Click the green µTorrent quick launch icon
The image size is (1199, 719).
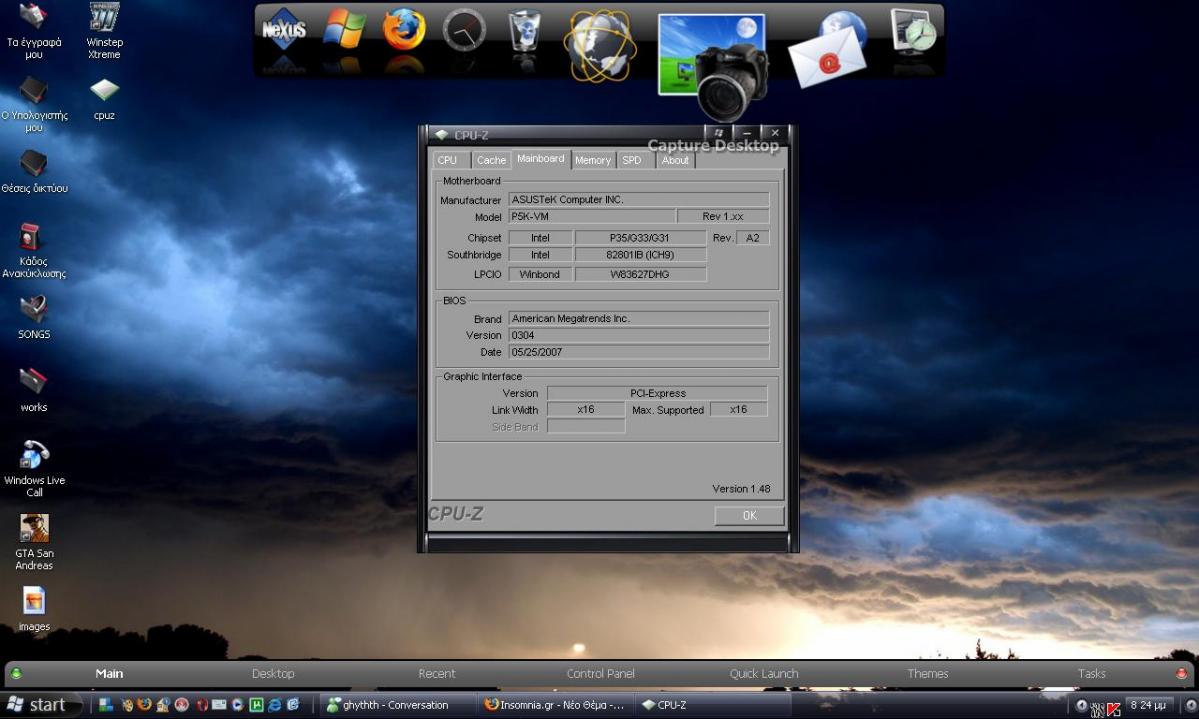[x=257, y=704]
